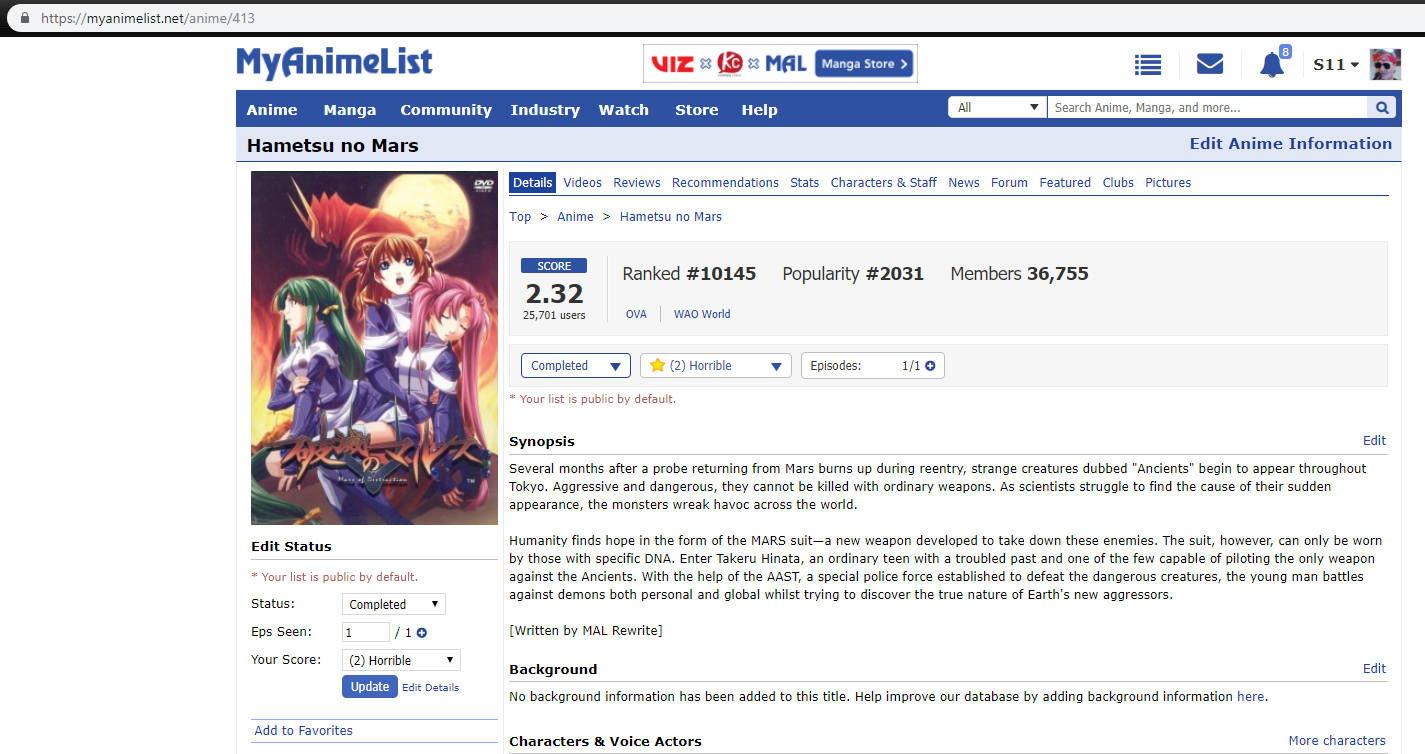Switch to the Characters & Staff tab
Viewport: 1425px width, 754px height.
point(883,183)
